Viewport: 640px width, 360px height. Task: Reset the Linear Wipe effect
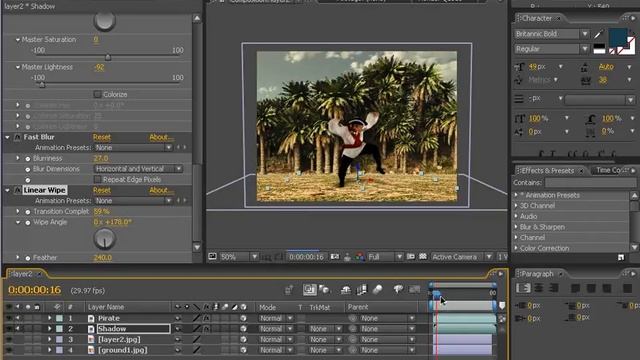(102, 190)
